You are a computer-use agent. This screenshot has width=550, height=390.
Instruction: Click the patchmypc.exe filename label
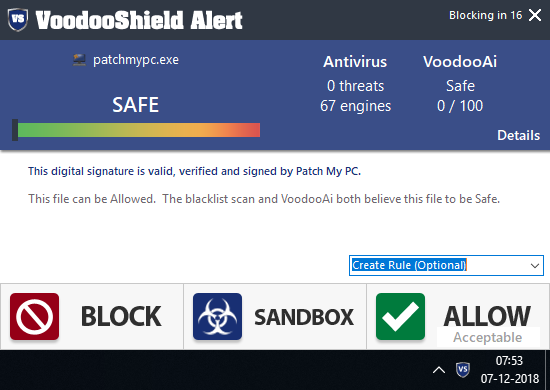click(136, 60)
